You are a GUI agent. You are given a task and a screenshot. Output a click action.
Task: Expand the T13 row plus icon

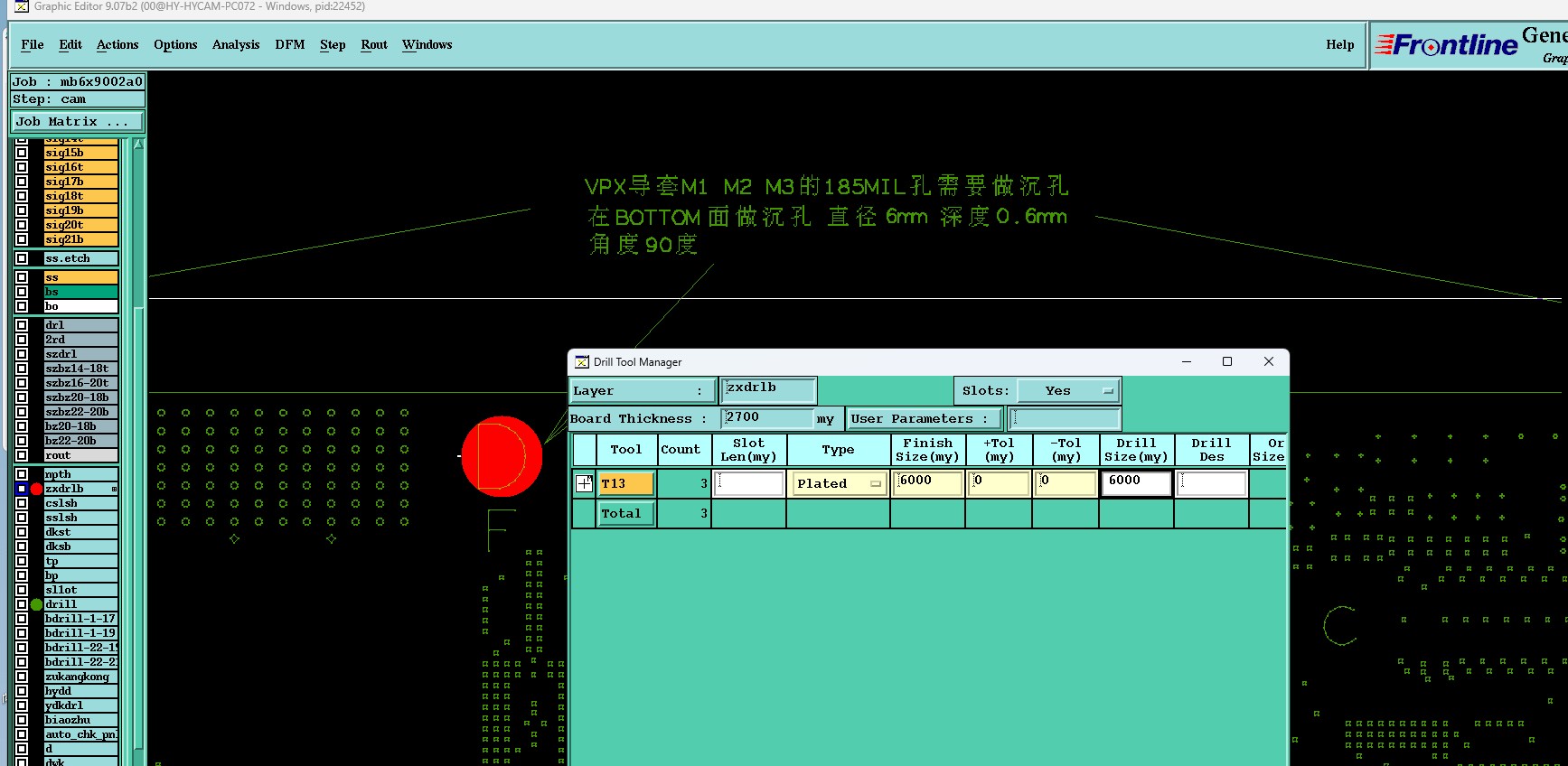click(x=584, y=483)
